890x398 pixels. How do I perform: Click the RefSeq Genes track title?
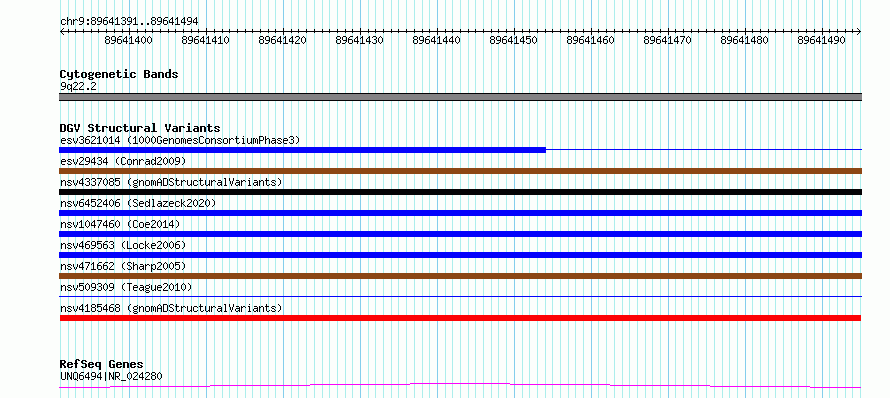[102, 364]
